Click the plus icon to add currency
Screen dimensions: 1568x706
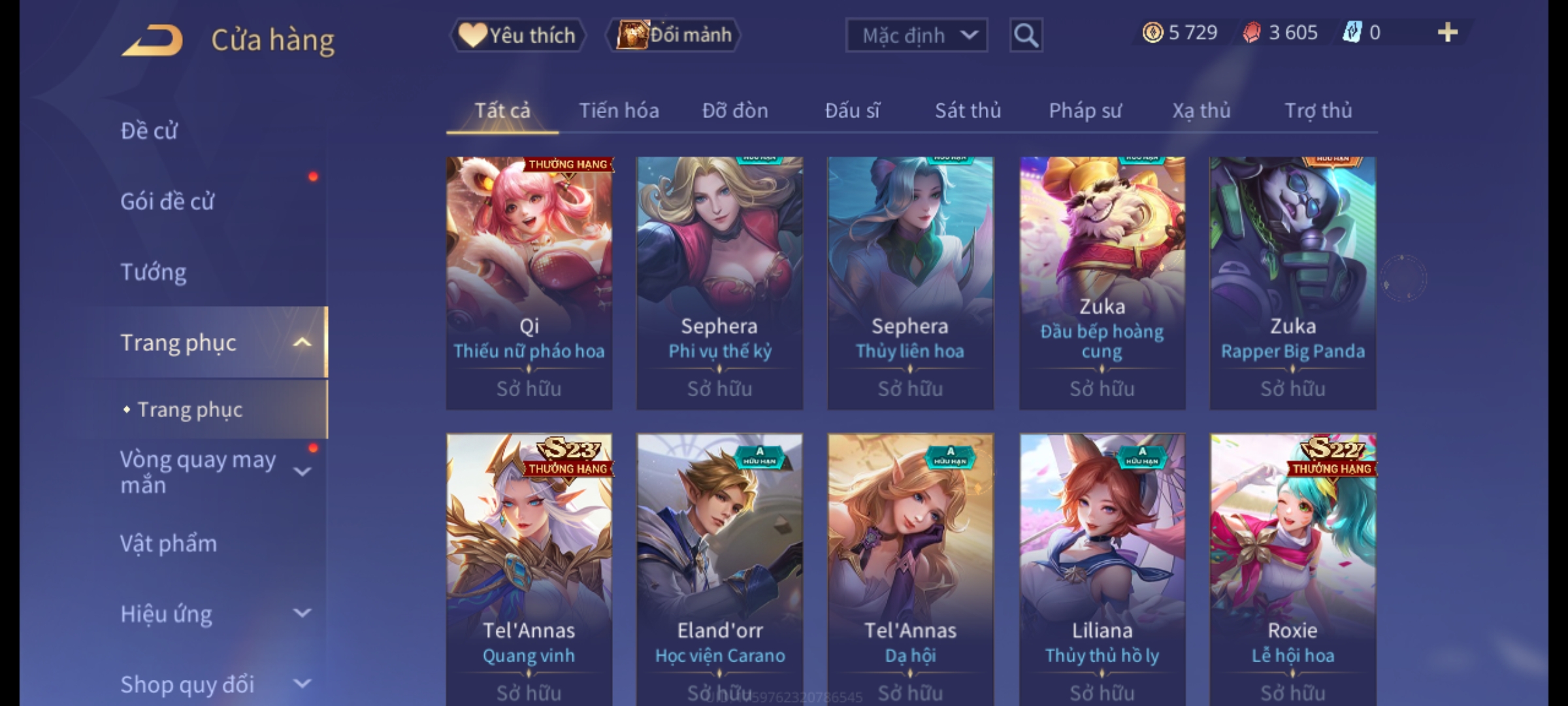coord(1448,33)
